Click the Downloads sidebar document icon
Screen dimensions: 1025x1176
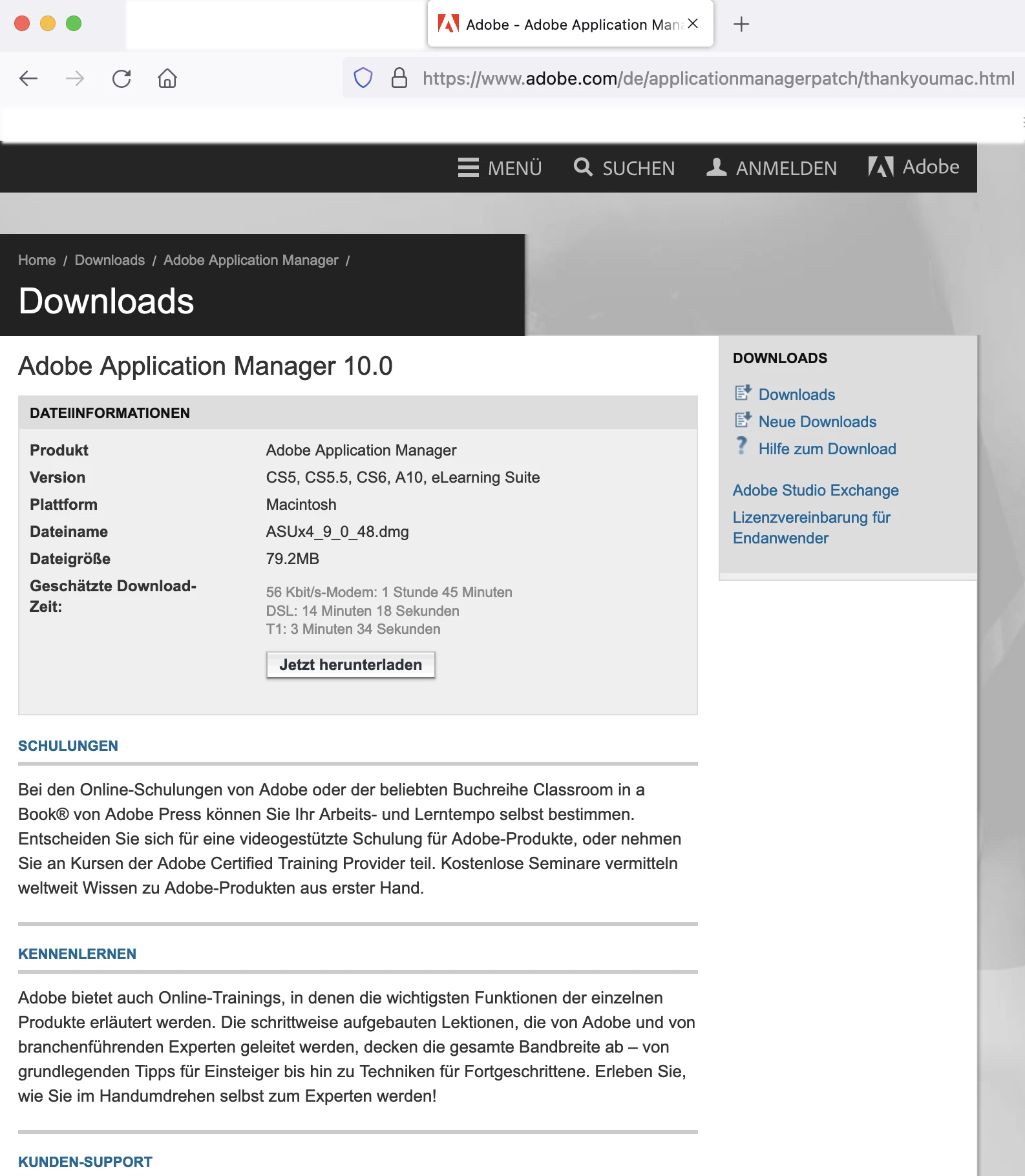point(743,392)
